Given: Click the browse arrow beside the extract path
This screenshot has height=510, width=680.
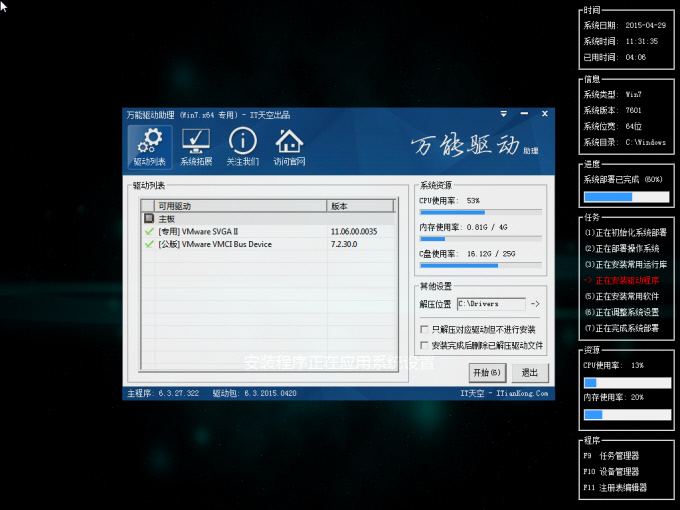Looking at the screenshot, I should coord(535,304).
